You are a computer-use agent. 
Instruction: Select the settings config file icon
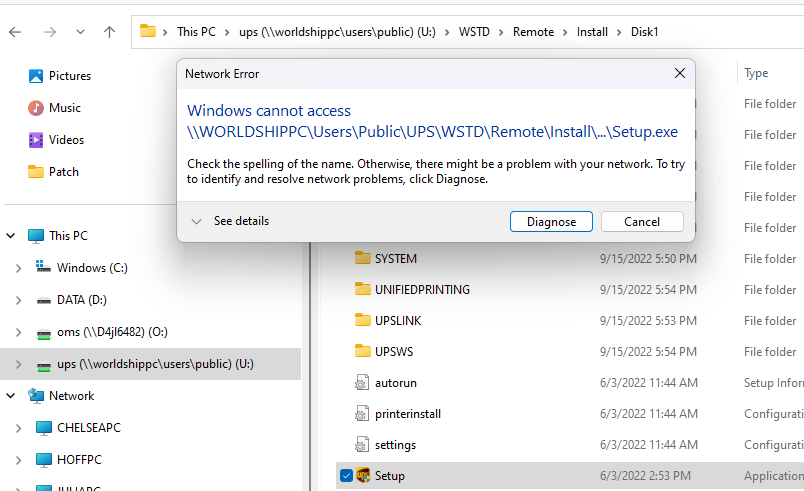(361, 444)
